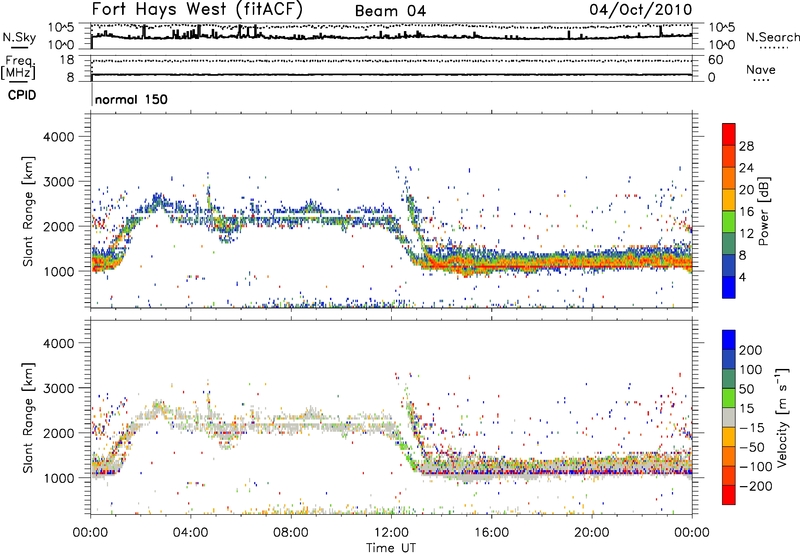Click the "16:00" time tick label

(x=491, y=533)
